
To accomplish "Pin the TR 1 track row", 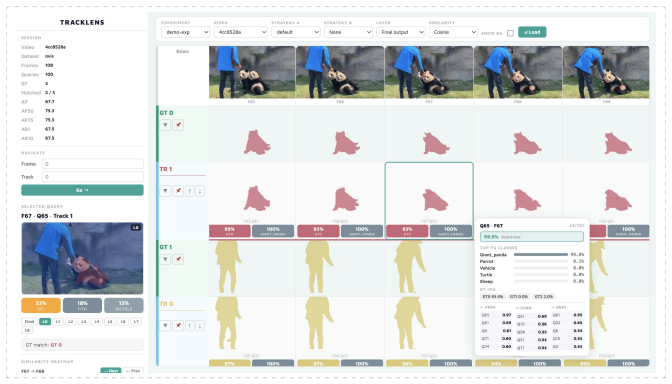I will [x=178, y=191].
